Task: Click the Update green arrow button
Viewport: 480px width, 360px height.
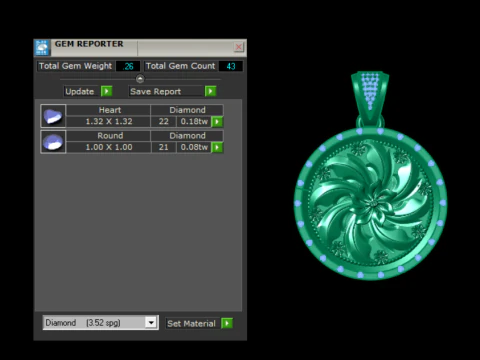Action: 106,91
